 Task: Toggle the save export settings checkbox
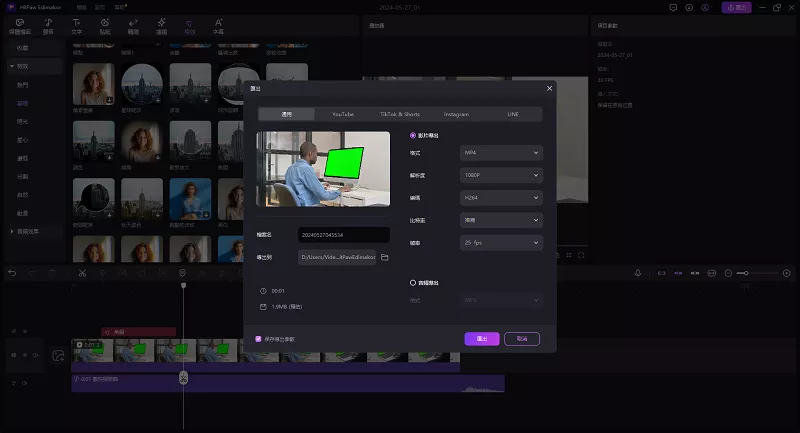click(259, 339)
